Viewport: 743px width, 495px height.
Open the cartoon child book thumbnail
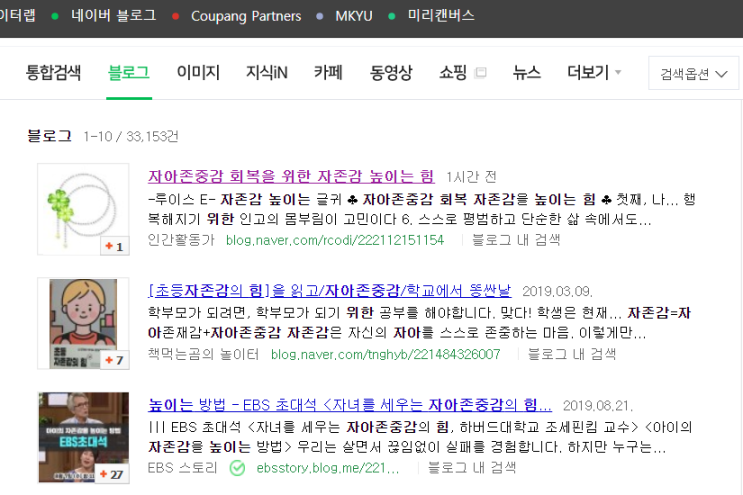point(83,323)
